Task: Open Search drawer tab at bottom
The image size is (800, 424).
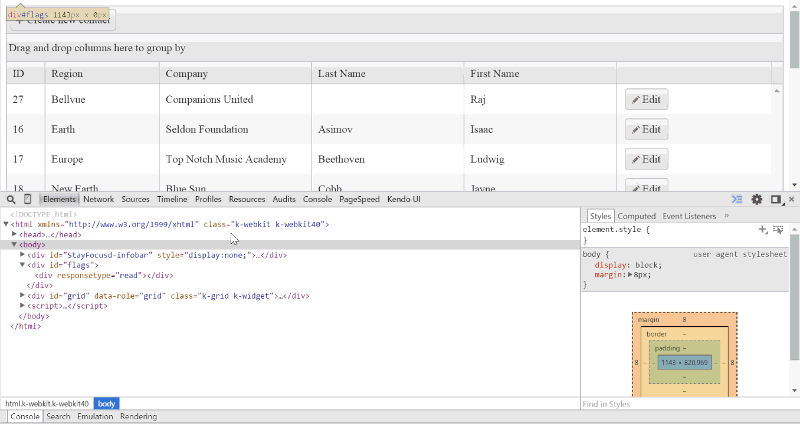Action: point(58,416)
